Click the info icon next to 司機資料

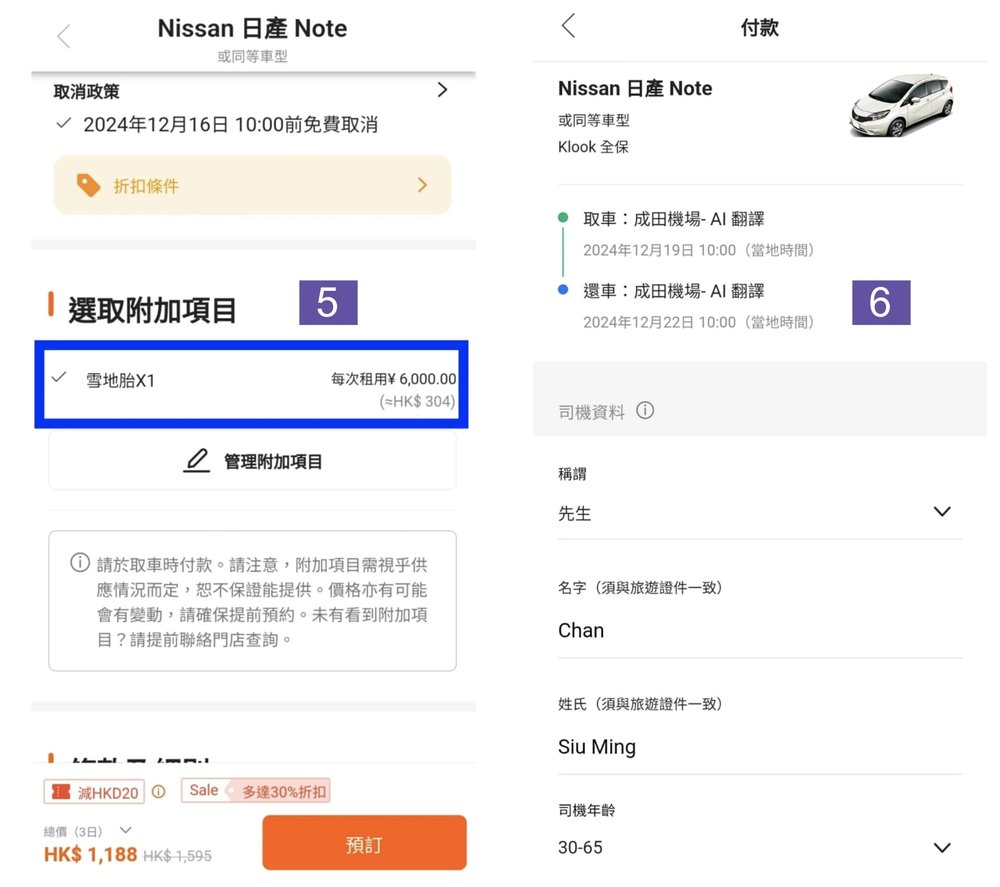[x=644, y=410]
